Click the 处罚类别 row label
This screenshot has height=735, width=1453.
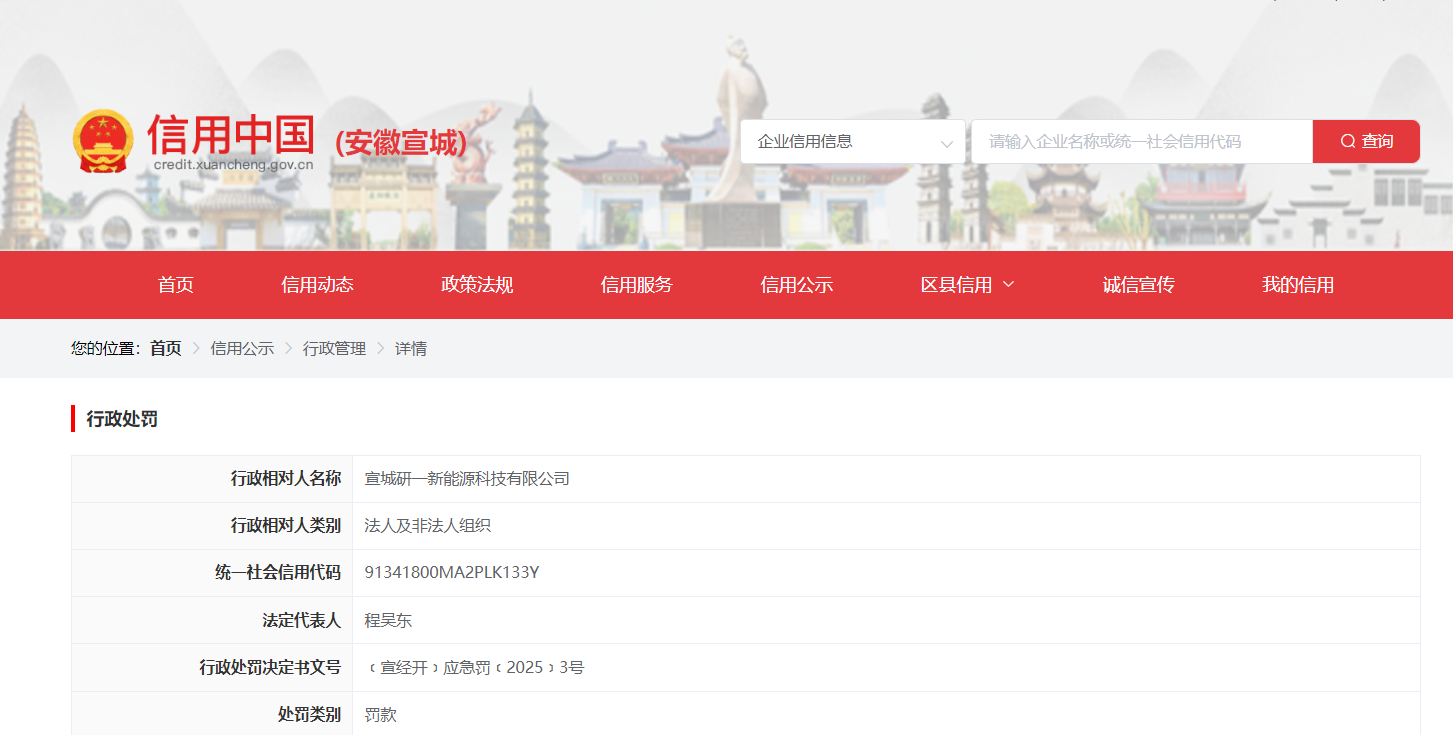tap(309, 714)
